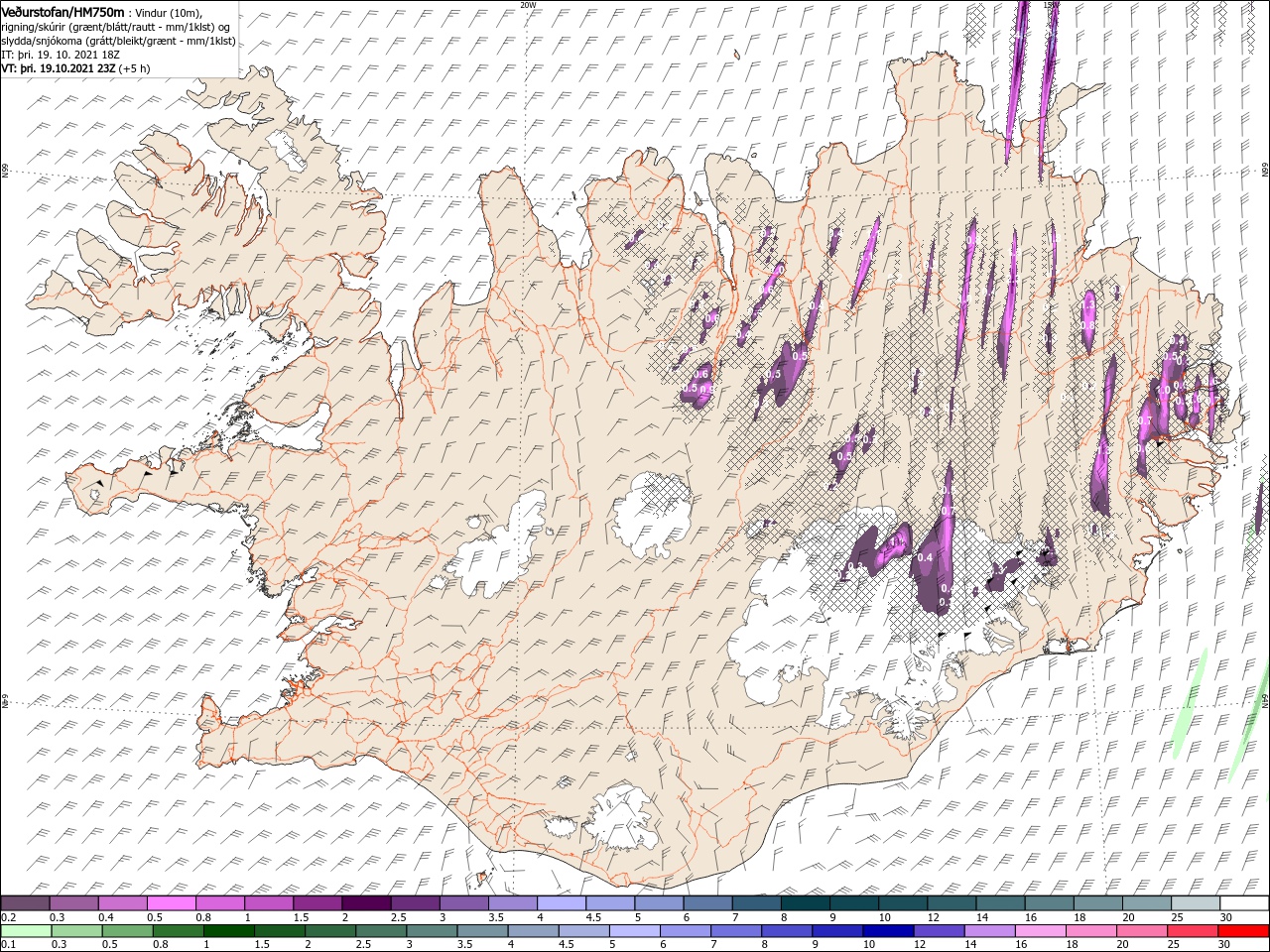Screen dimensions: 1270x952
Task: Click the 'IT: þri. 19. 10. 2021 18Z' line
Action: (61, 56)
